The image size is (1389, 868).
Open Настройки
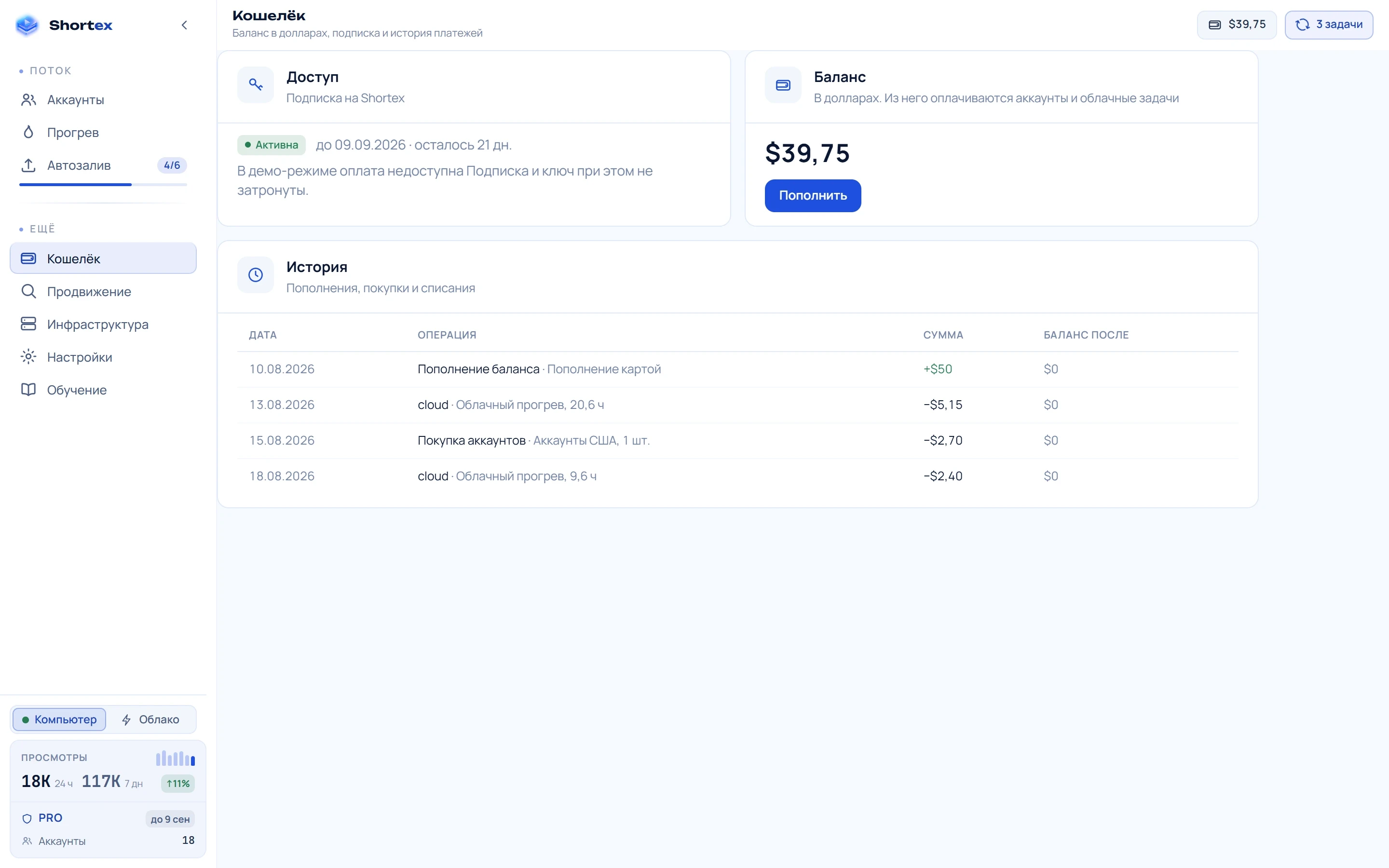pyautogui.click(x=103, y=357)
